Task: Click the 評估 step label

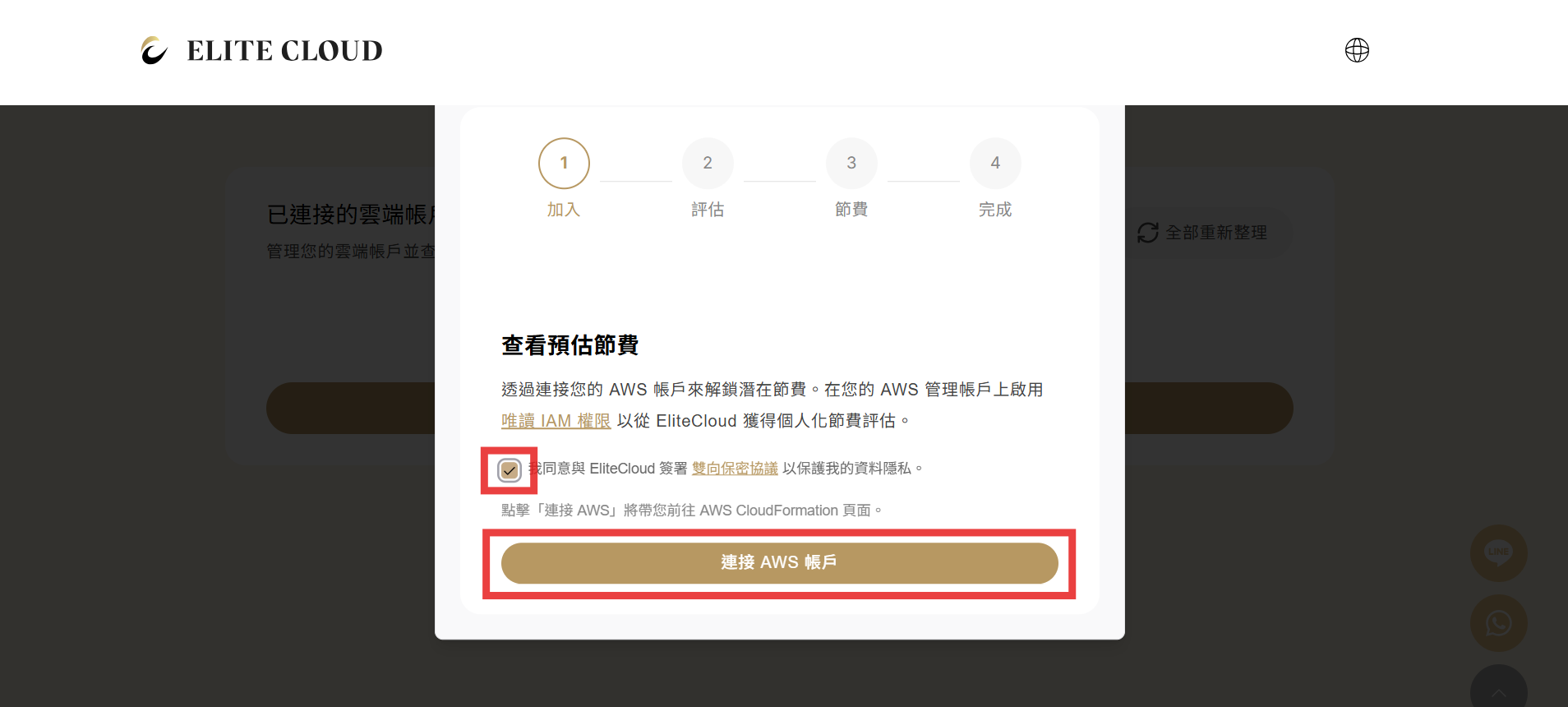Action: point(708,210)
